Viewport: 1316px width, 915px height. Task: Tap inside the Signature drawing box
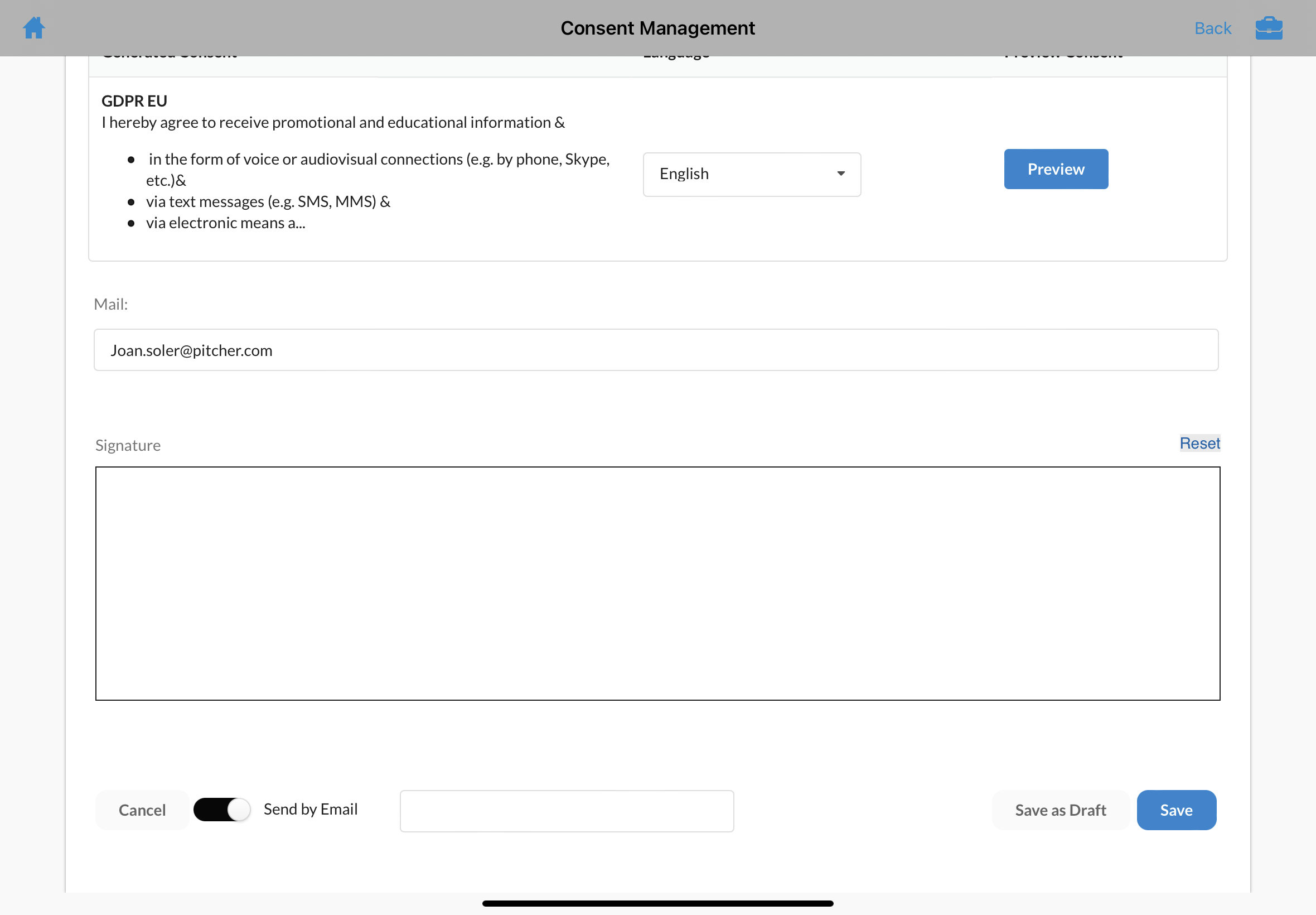(x=657, y=583)
